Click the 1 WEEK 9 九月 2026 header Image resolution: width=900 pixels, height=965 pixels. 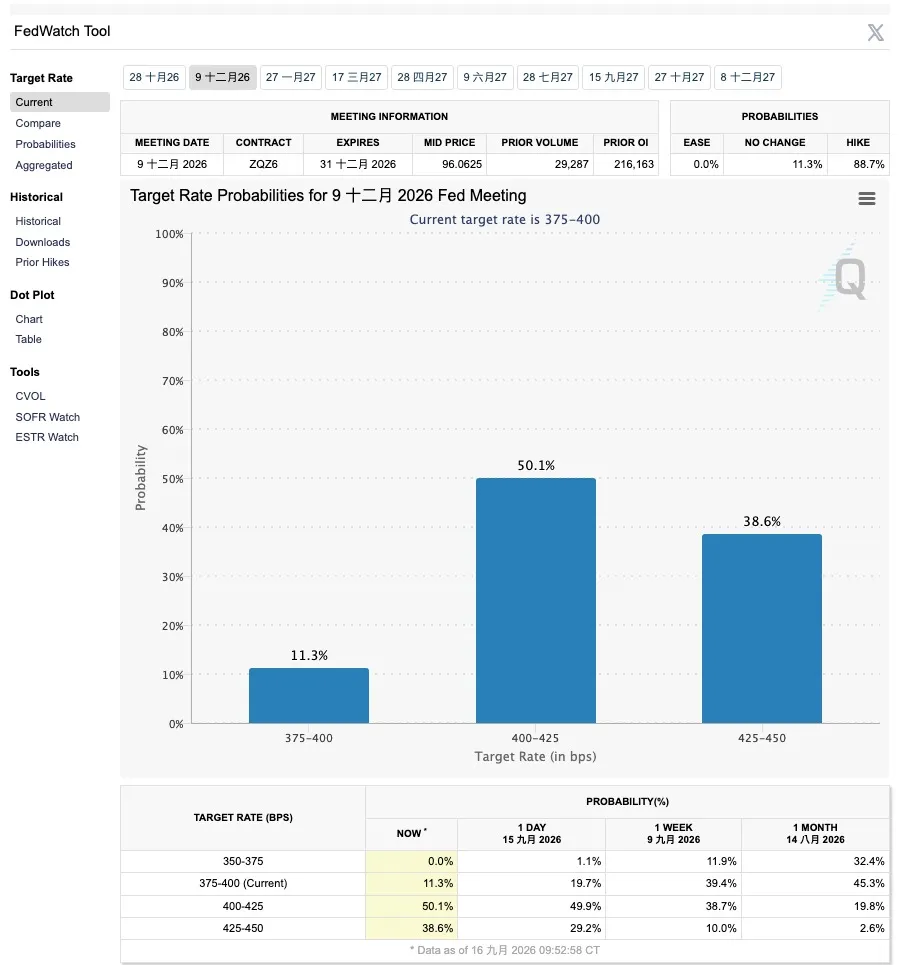pyautogui.click(x=673, y=833)
